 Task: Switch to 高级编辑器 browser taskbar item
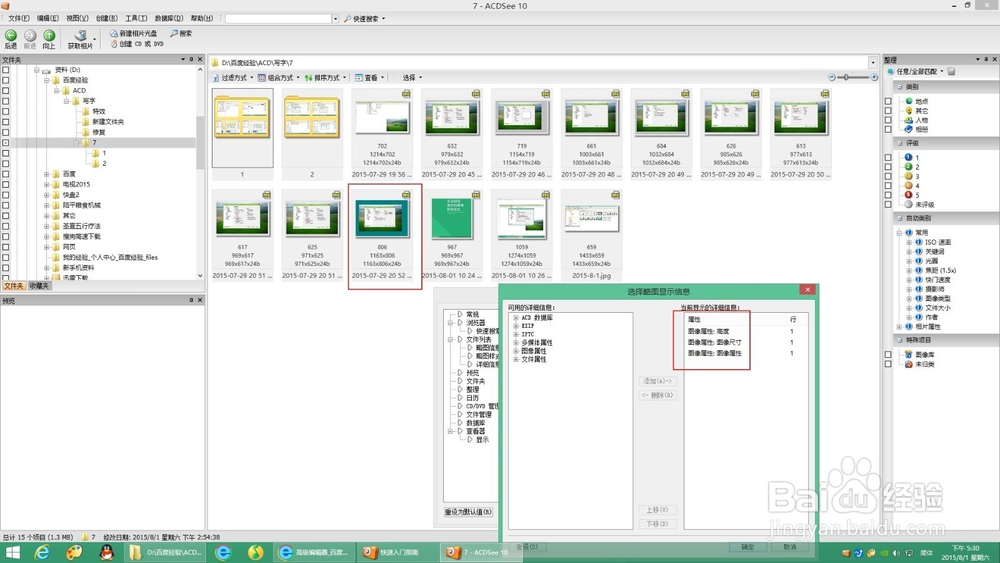coord(314,552)
